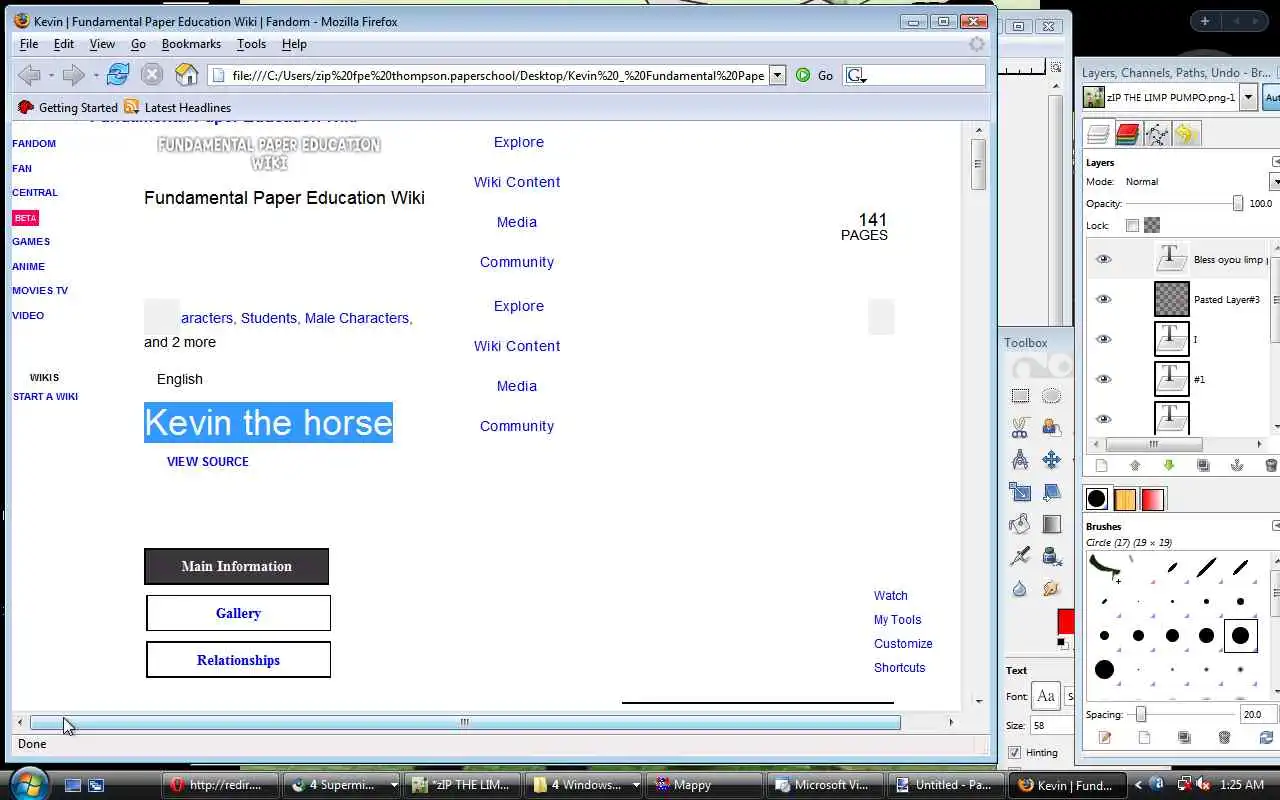
Task: Select GIMP Smudge tool
Action: 1051,589
